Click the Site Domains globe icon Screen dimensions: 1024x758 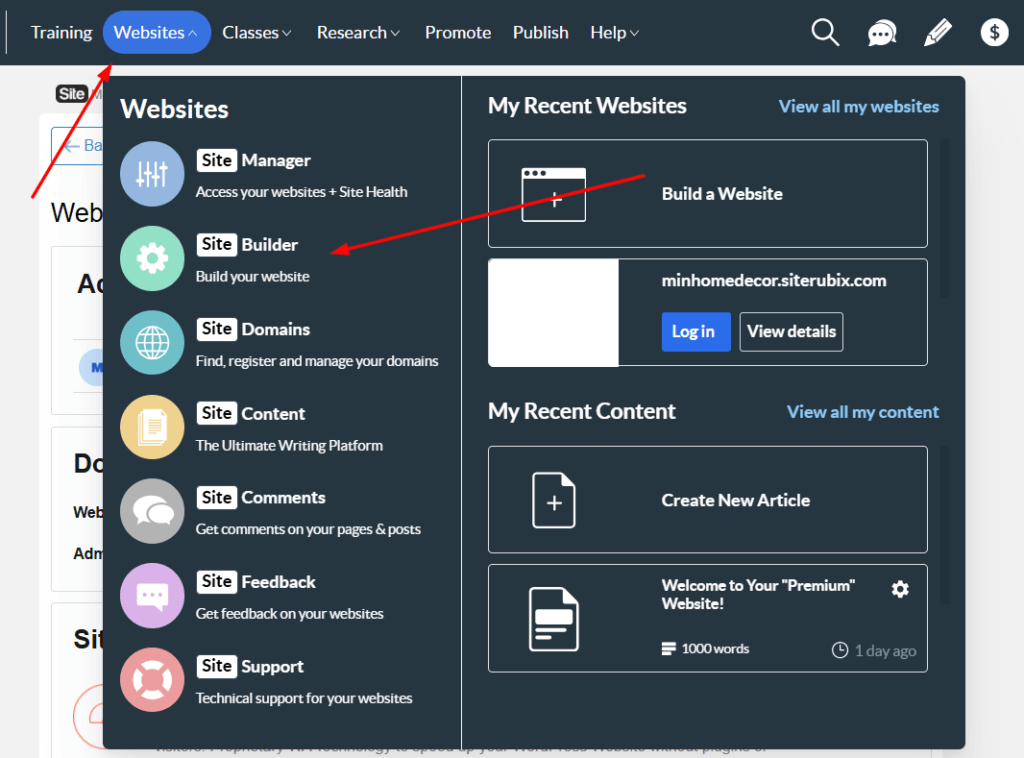tap(152, 343)
